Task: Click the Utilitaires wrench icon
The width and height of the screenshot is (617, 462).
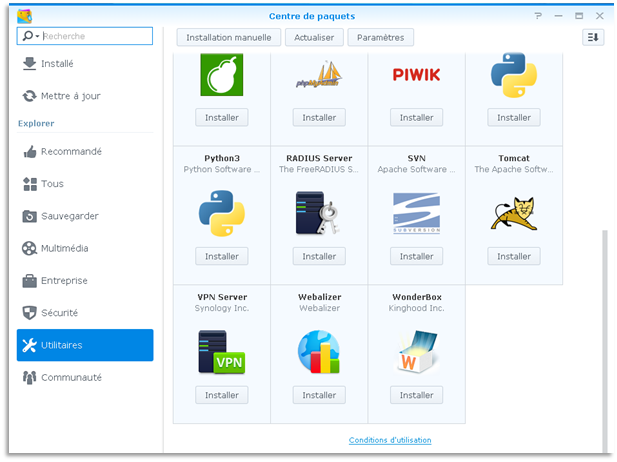Action: click(30, 345)
